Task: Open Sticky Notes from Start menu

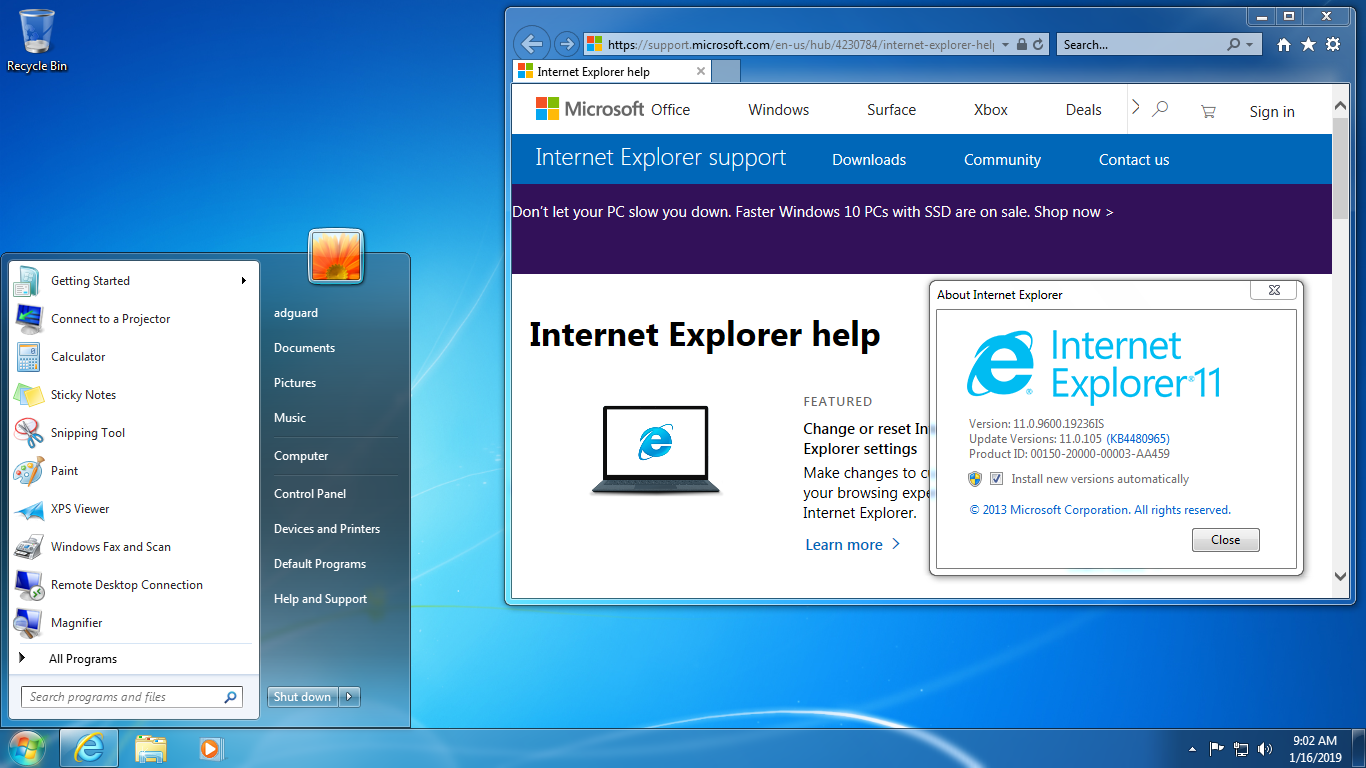Action: [135, 395]
